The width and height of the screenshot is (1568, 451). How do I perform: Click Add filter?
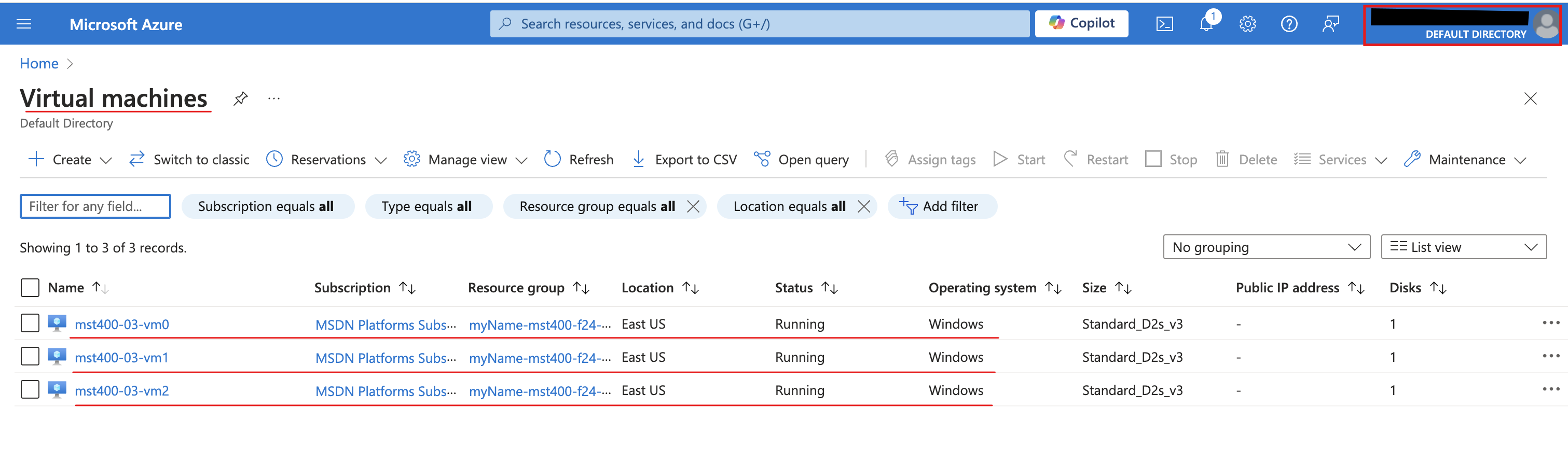pos(942,206)
